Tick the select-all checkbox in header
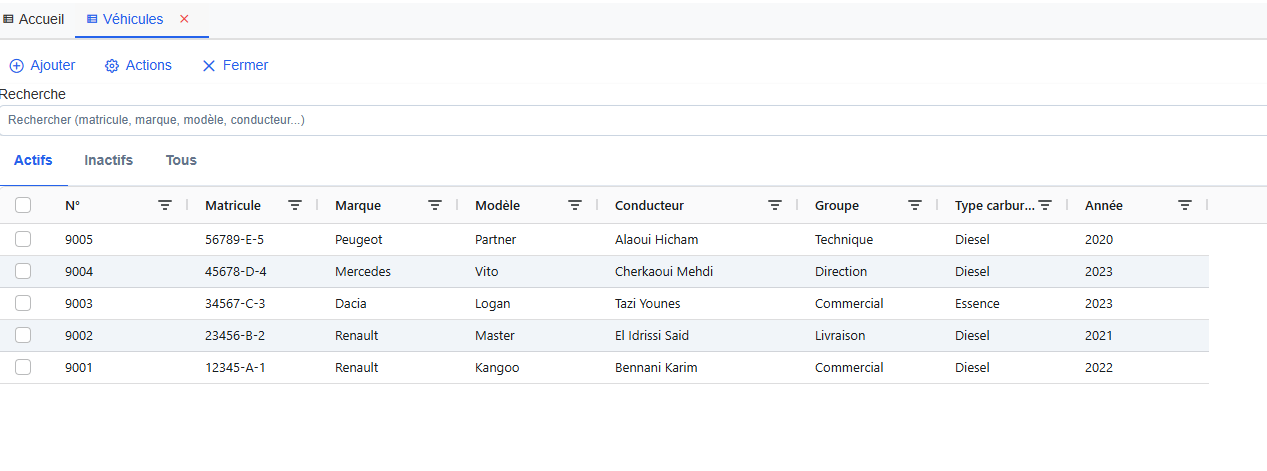 coord(23,205)
